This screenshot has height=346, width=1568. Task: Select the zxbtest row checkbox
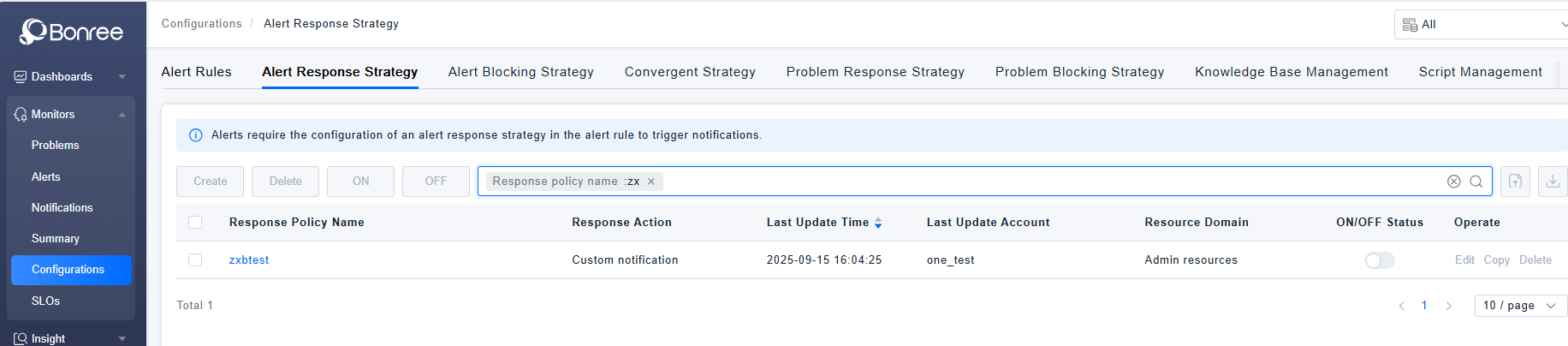(x=195, y=260)
